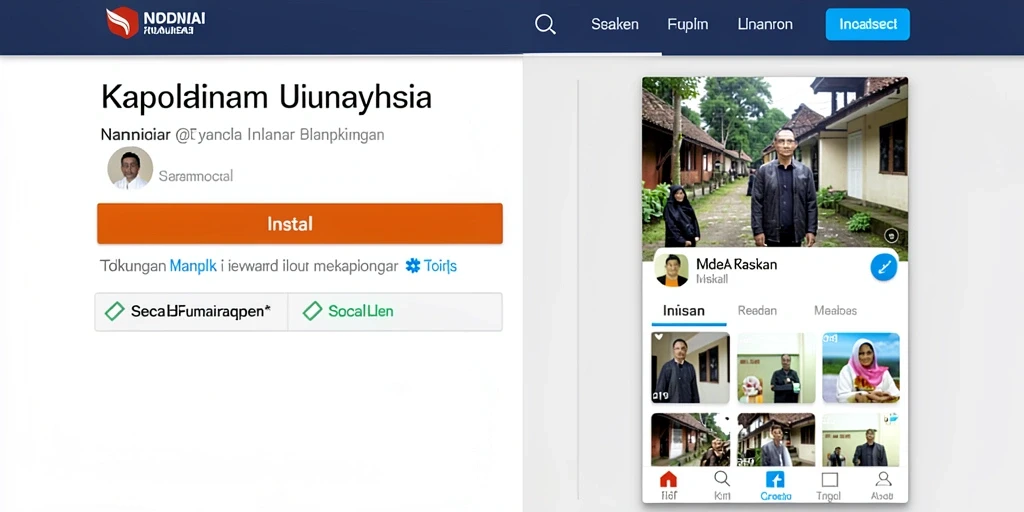Switch to the Mealbas tab
Image resolution: width=1024 pixels, height=512 pixels.
click(835, 311)
